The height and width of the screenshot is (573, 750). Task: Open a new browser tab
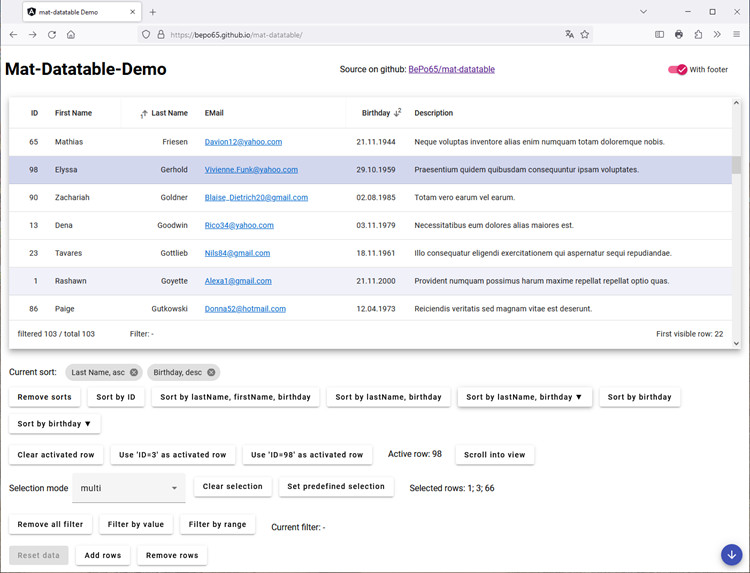point(153,12)
